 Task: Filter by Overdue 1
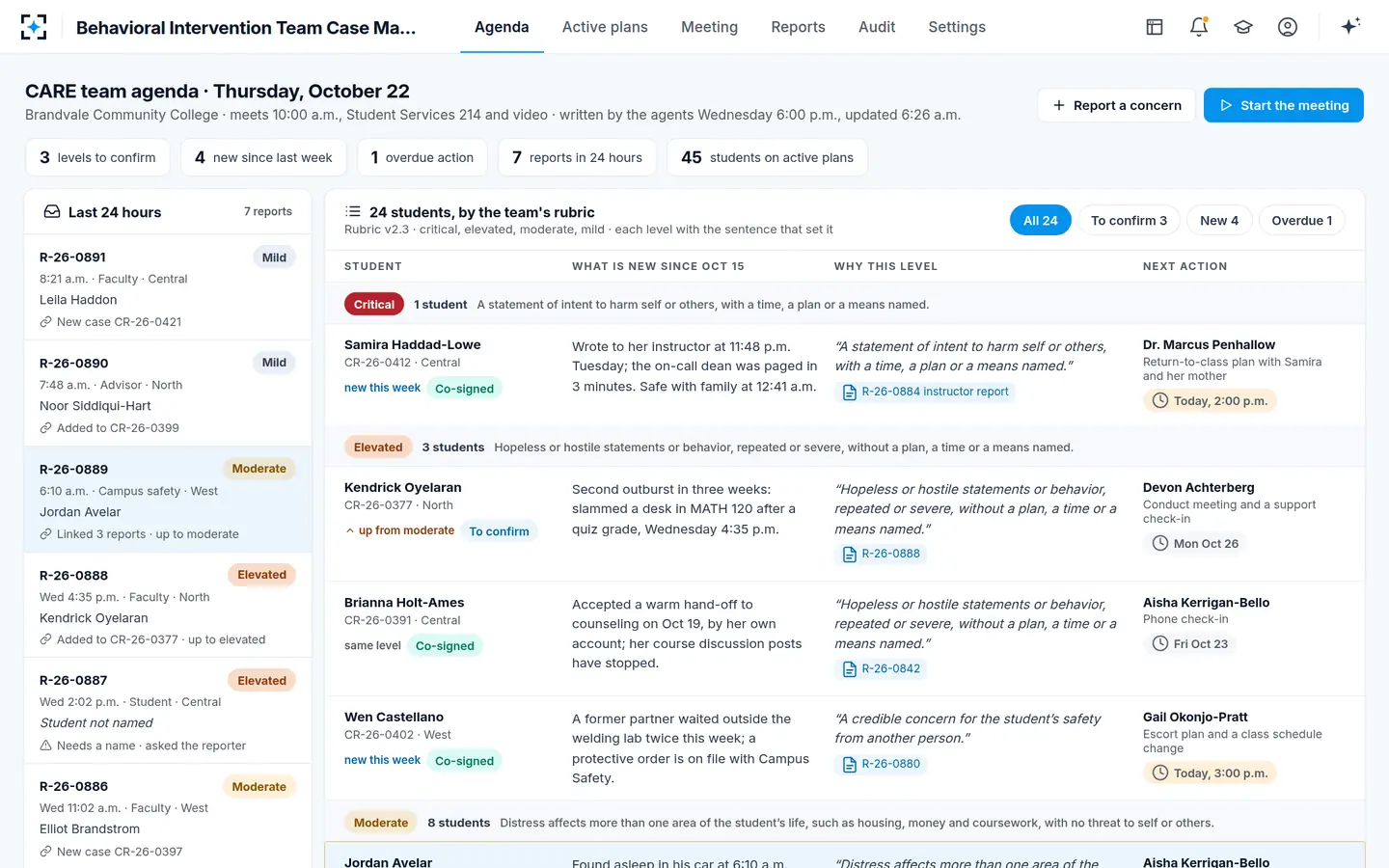pos(1301,221)
